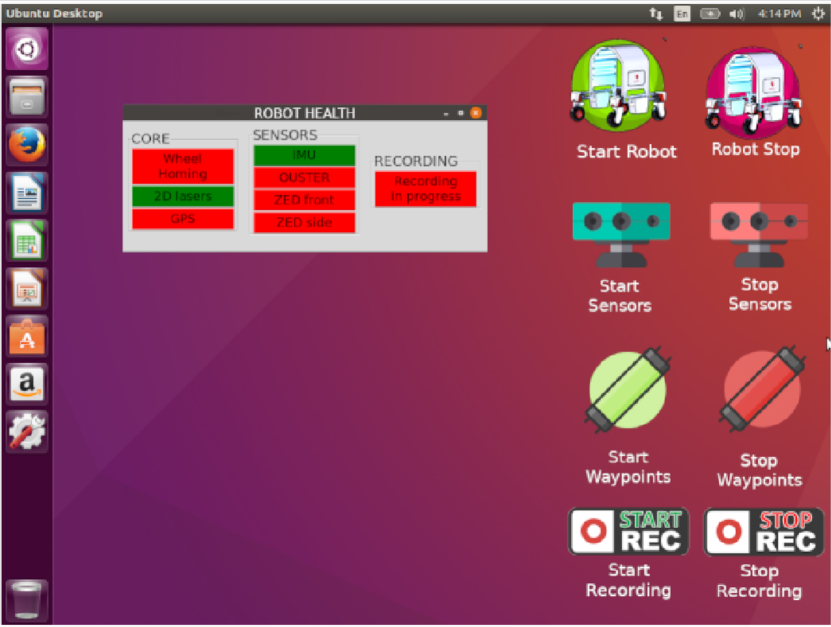Launch the Start Robot desktop icon
Viewport: 831px width, 627px height.
point(618,86)
